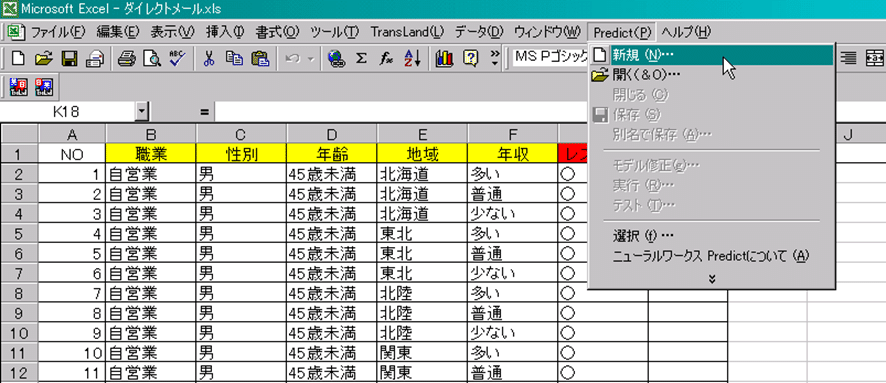Select the yellow 年収 header cell
The height and width of the screenshot is (383, 886).
point(513,154)
